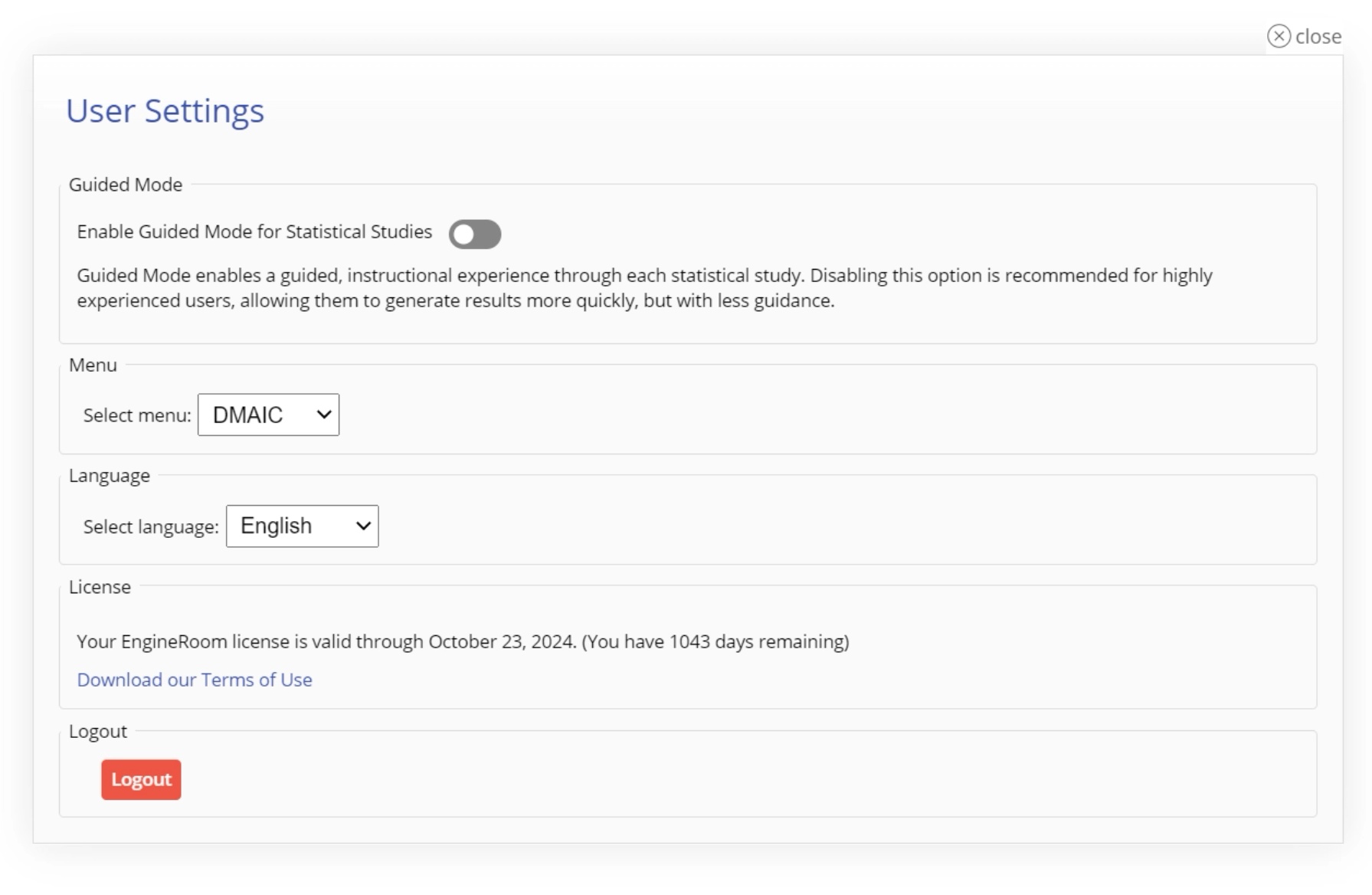1372x895 pixels.
Task: Click the 'Select menu:' label
Action: [x=137, y=415]
